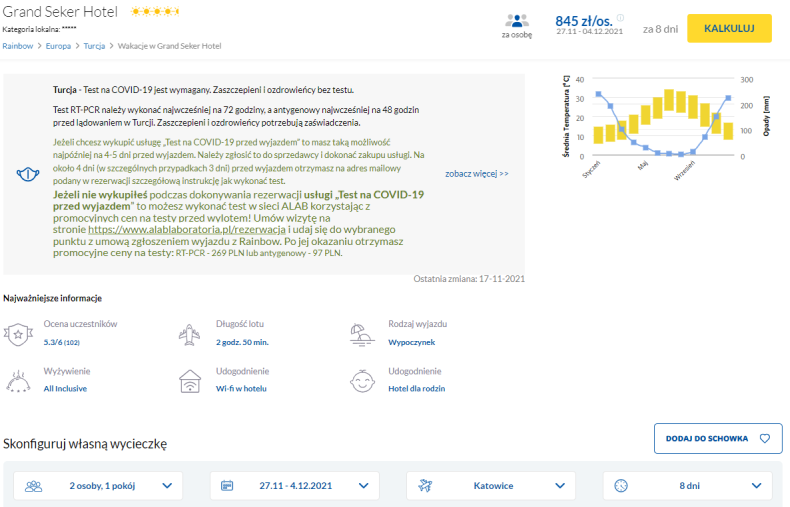Screen dimensions: 790x507
Task: Expand the '2 osoby, 1 pokój' dropdown
Action: pyautogui.click(x=98, y=486)
